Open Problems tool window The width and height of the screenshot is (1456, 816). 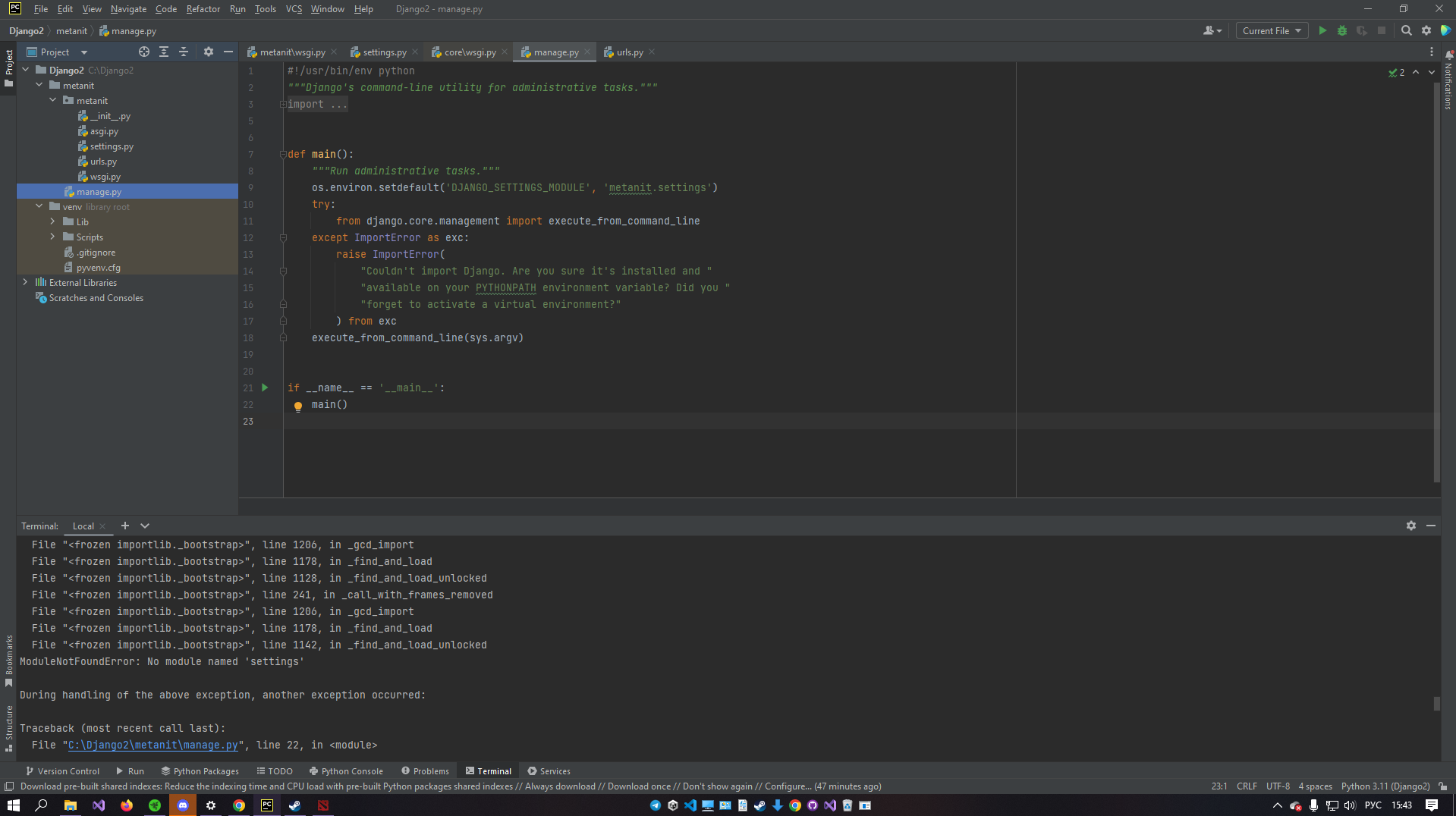tap(425, 771)
